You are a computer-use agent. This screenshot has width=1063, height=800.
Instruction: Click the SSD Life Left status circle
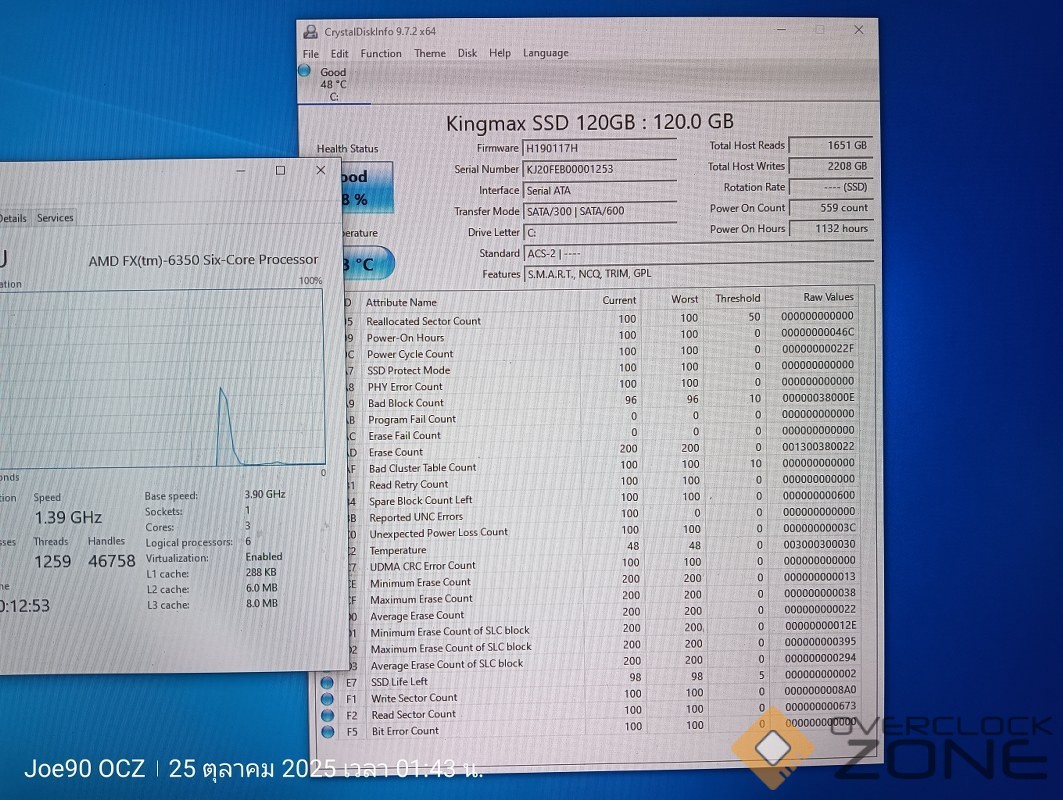pos(327,682)
